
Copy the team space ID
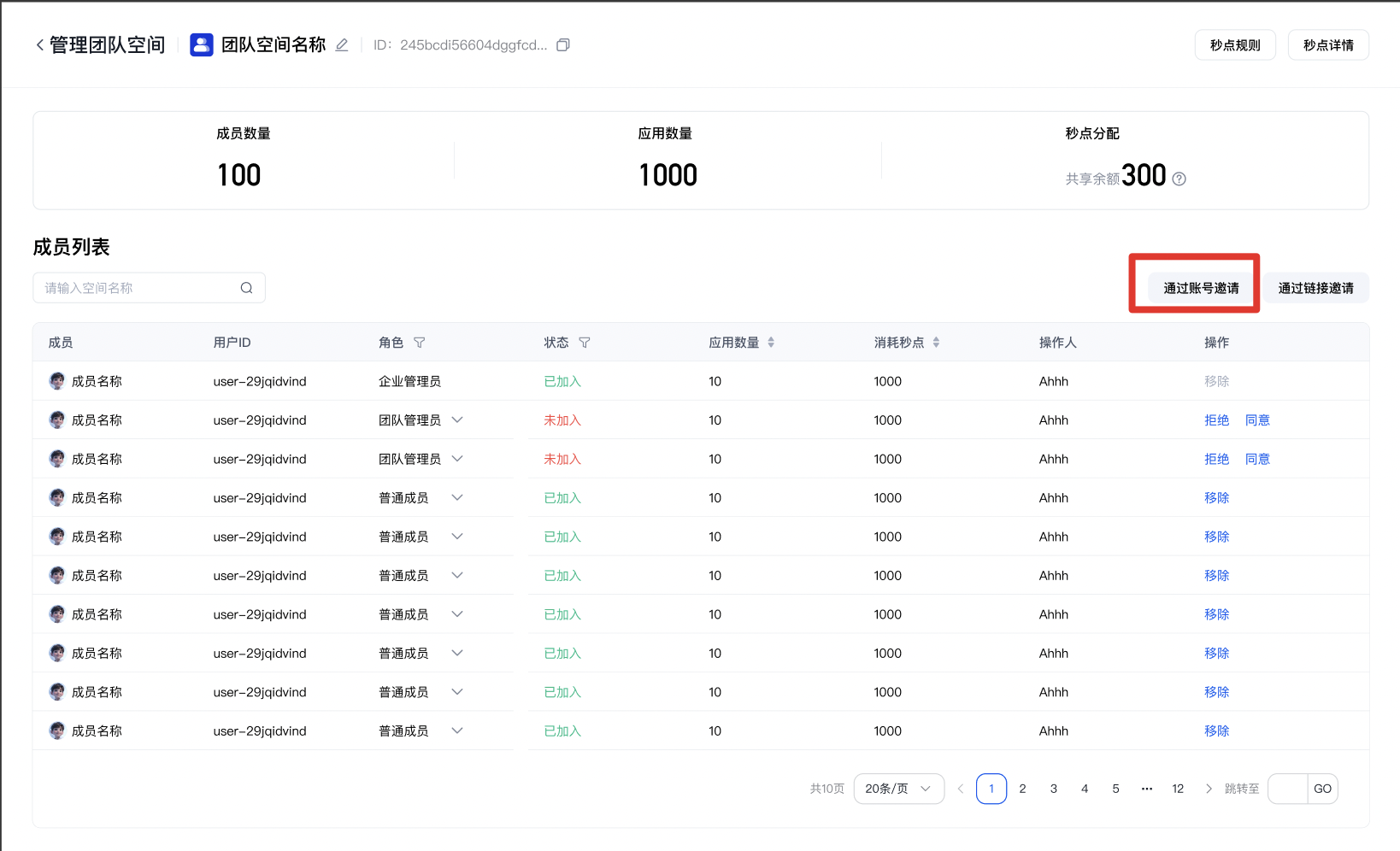click(x=562, y=45)
